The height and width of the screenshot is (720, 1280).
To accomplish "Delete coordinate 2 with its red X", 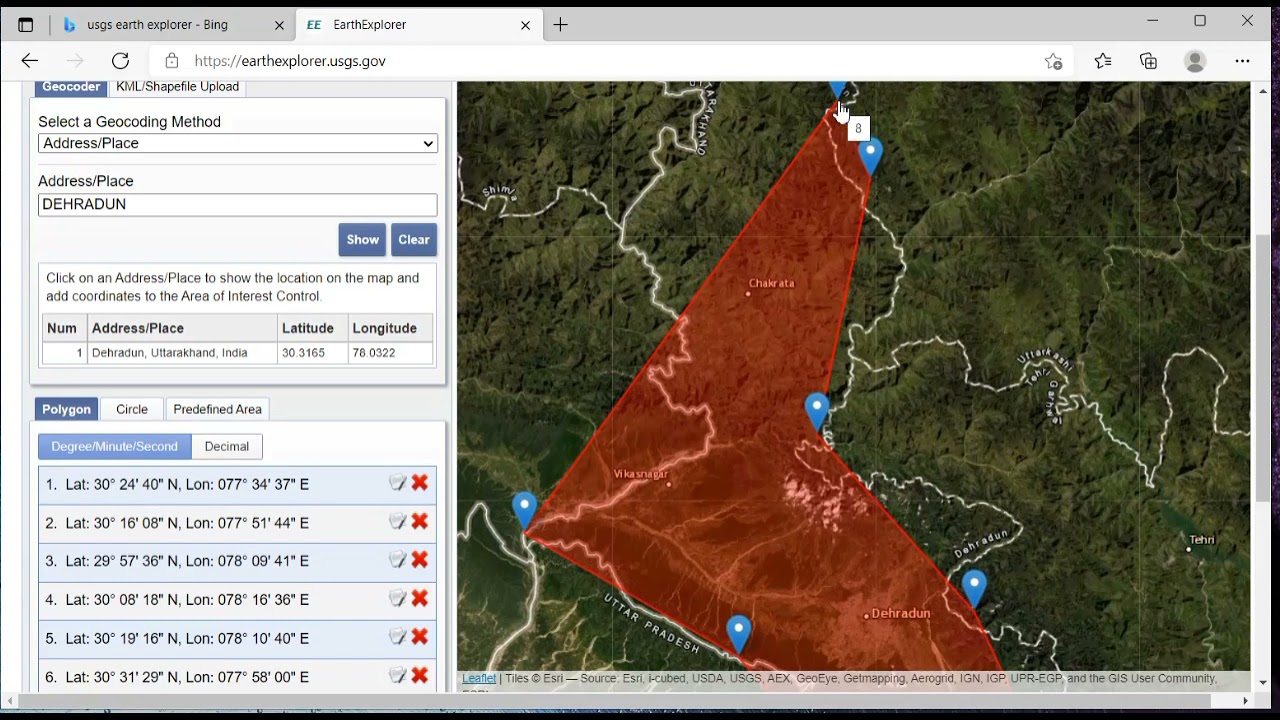I will (420, 522).
